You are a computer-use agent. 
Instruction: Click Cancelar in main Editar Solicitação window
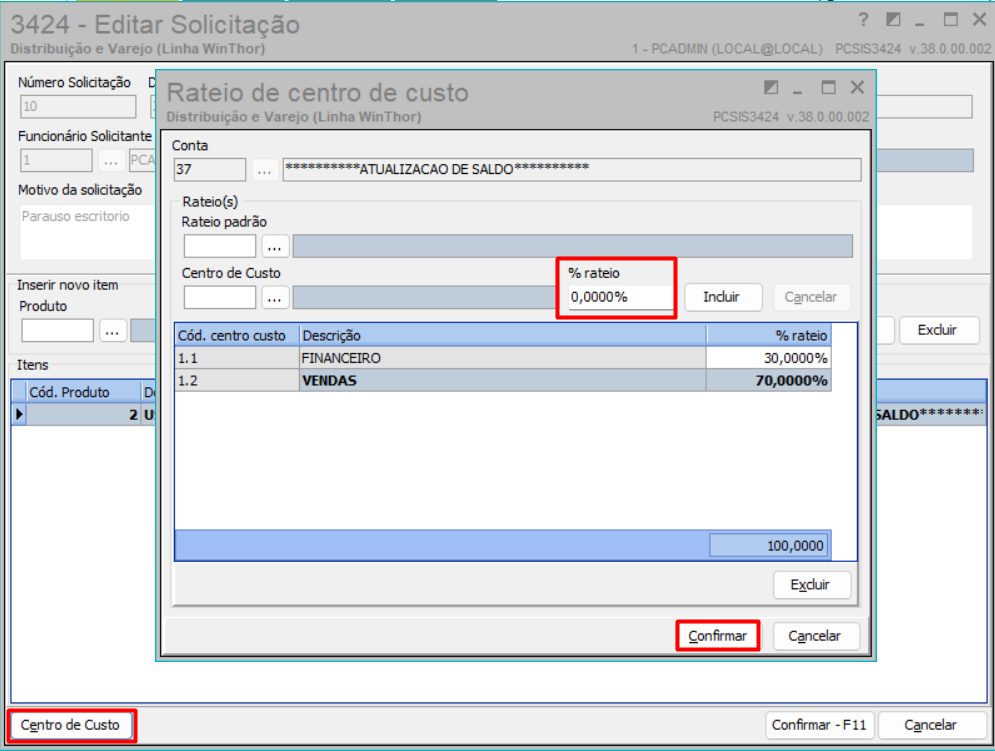[x=930, y=725]
